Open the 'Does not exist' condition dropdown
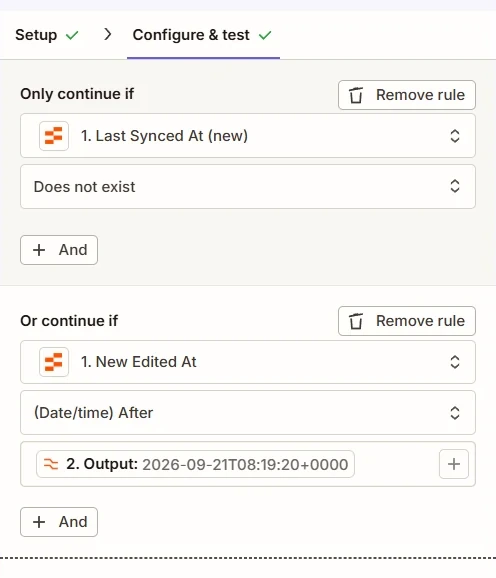This screenshot has height=578, width=496. [x=248, y=187]
